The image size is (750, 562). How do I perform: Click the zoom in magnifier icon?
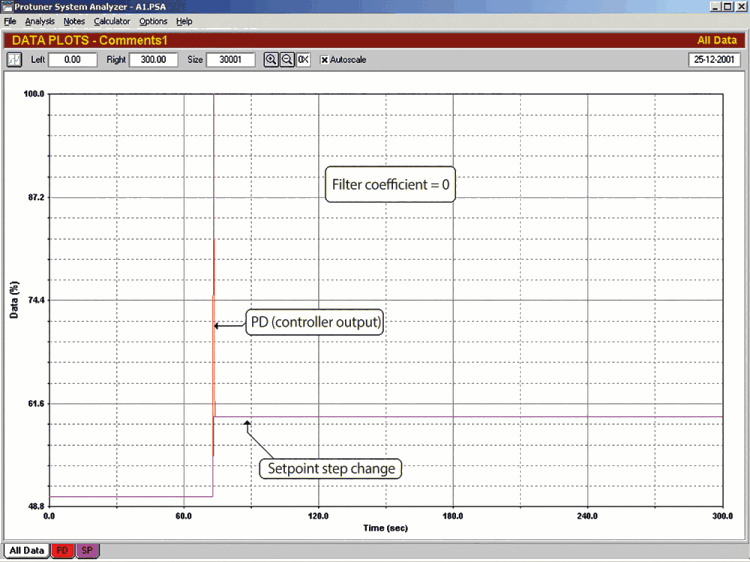pos(270,60)
